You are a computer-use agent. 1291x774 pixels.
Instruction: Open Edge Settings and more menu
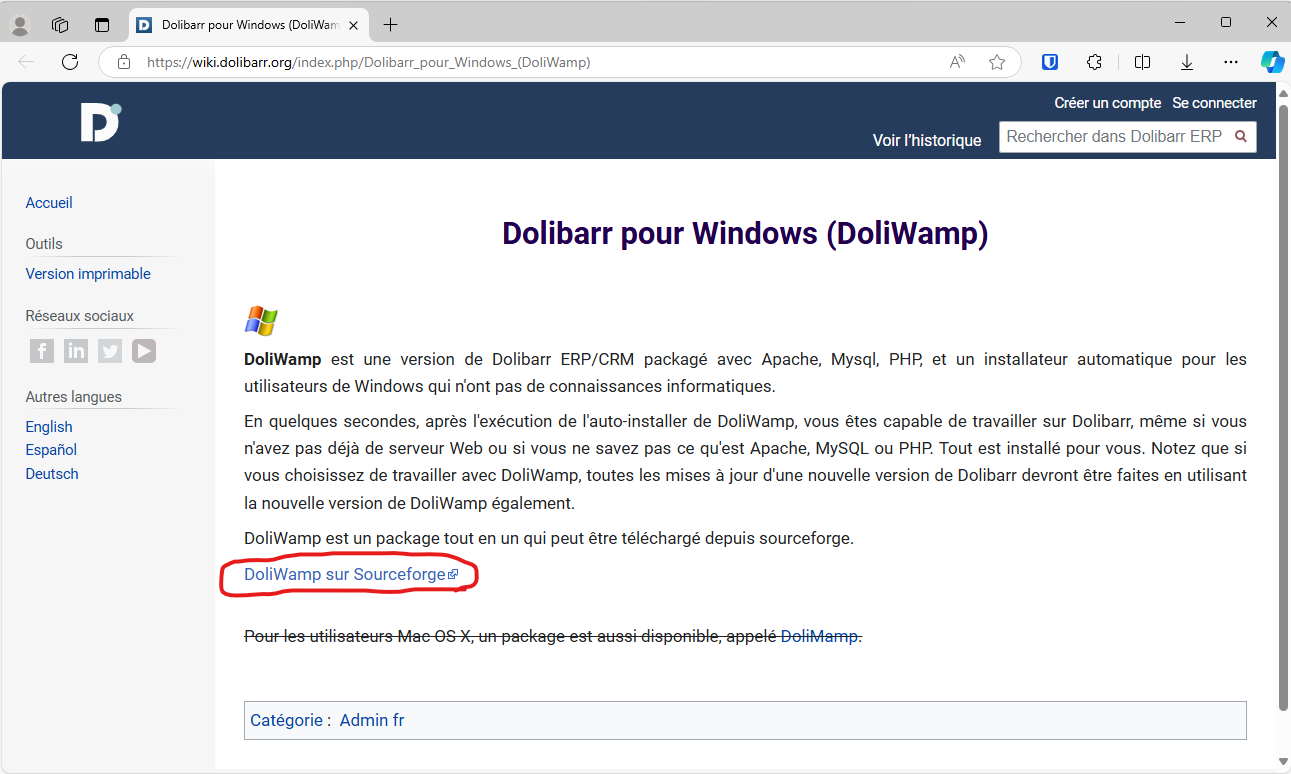(x=1231, y=62)
